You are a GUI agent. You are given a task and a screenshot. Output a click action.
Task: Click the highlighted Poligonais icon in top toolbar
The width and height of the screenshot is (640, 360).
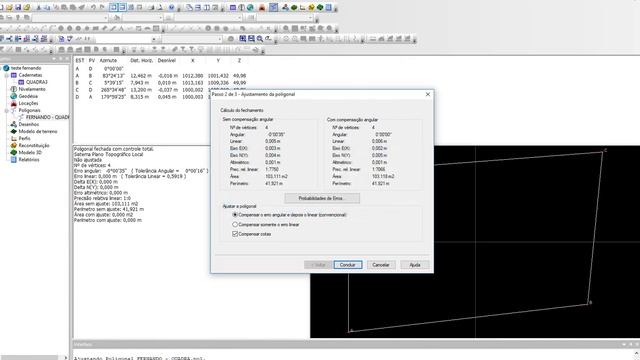[273, 7]
